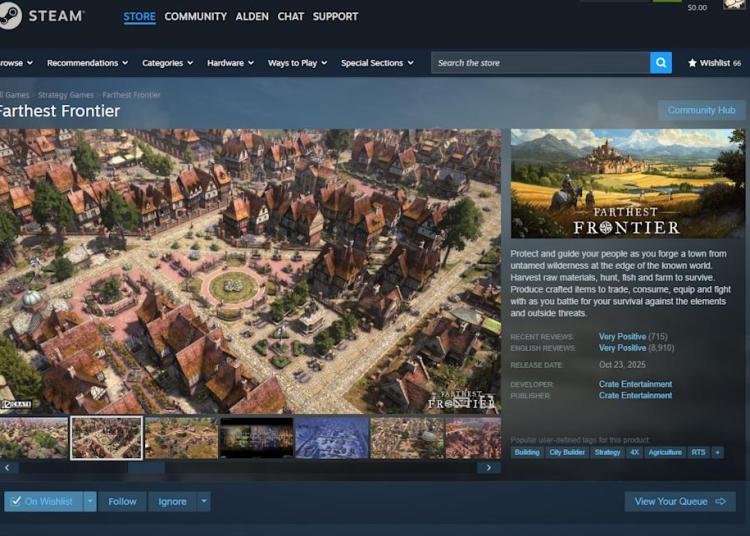Click the Agriculture tag
750x536 pixels.
665,452
